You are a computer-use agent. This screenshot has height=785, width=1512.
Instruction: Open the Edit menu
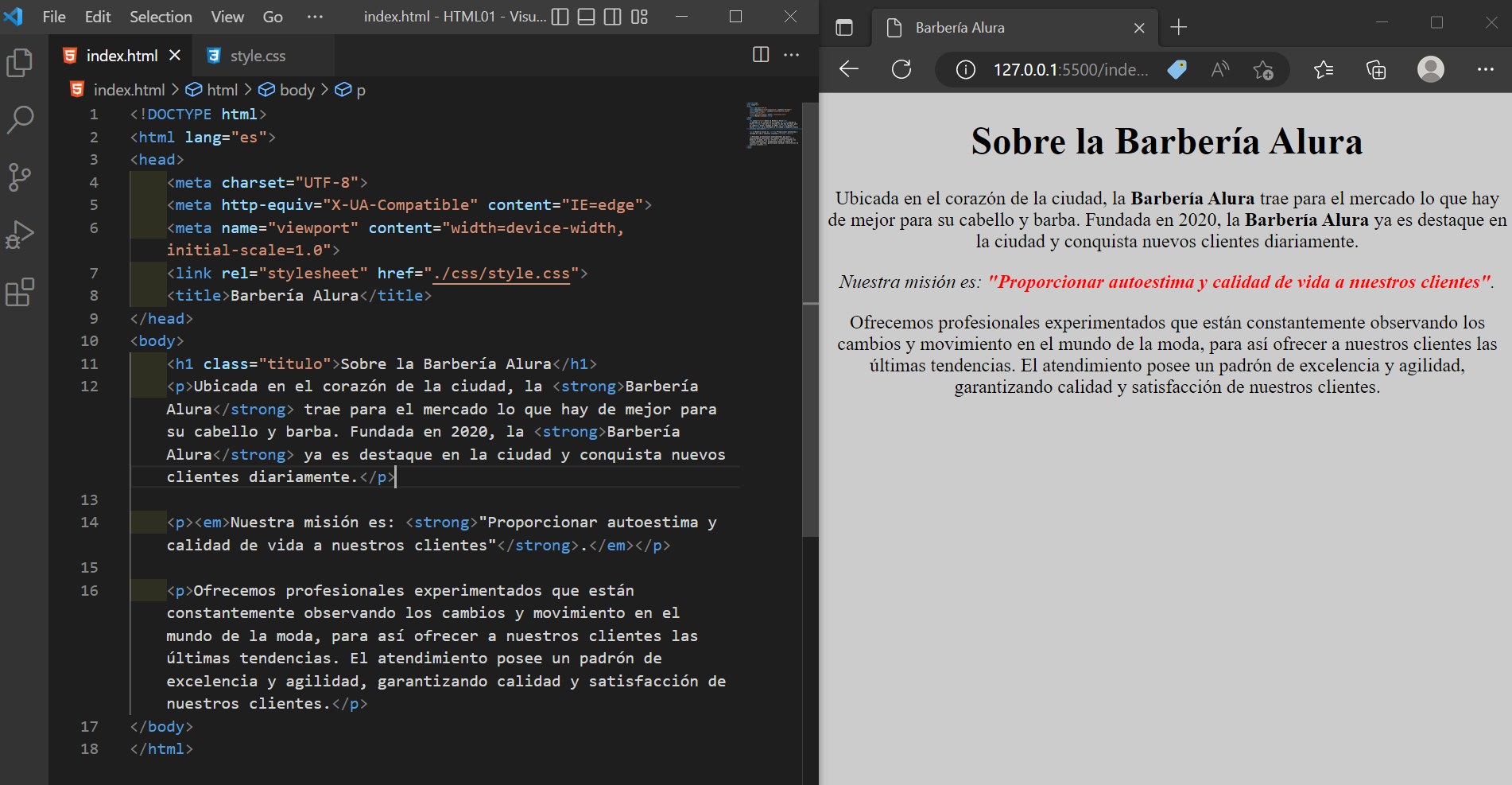pos(98,17)
